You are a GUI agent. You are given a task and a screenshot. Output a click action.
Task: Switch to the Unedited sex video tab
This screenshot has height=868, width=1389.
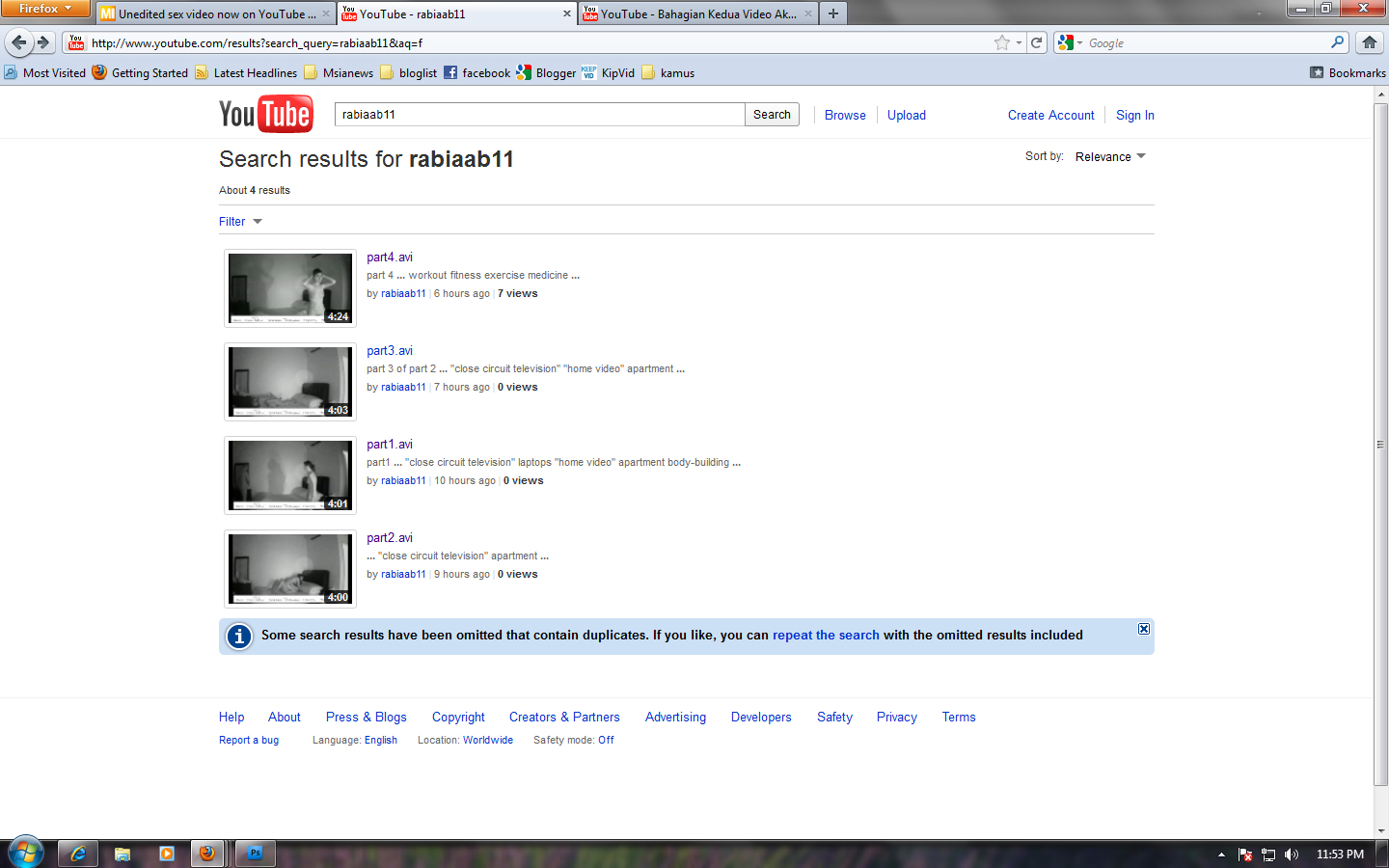[x=216, y=14]
